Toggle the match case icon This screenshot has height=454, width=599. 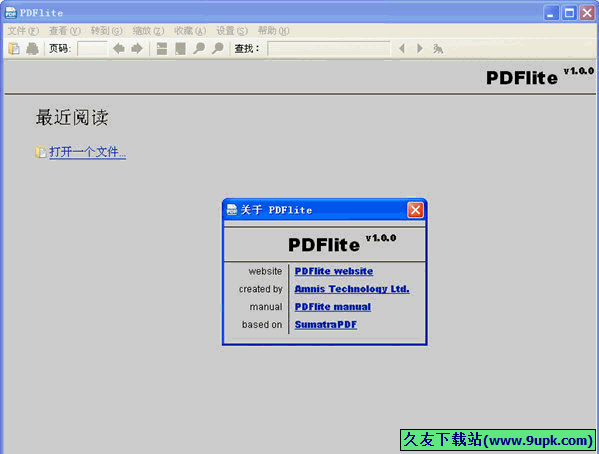tap(438, 49)
